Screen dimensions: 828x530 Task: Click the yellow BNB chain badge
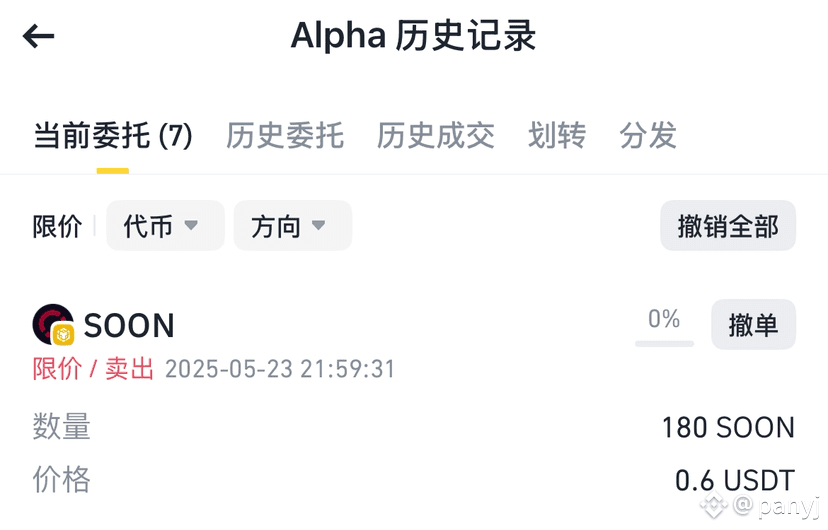click(64, 335)
